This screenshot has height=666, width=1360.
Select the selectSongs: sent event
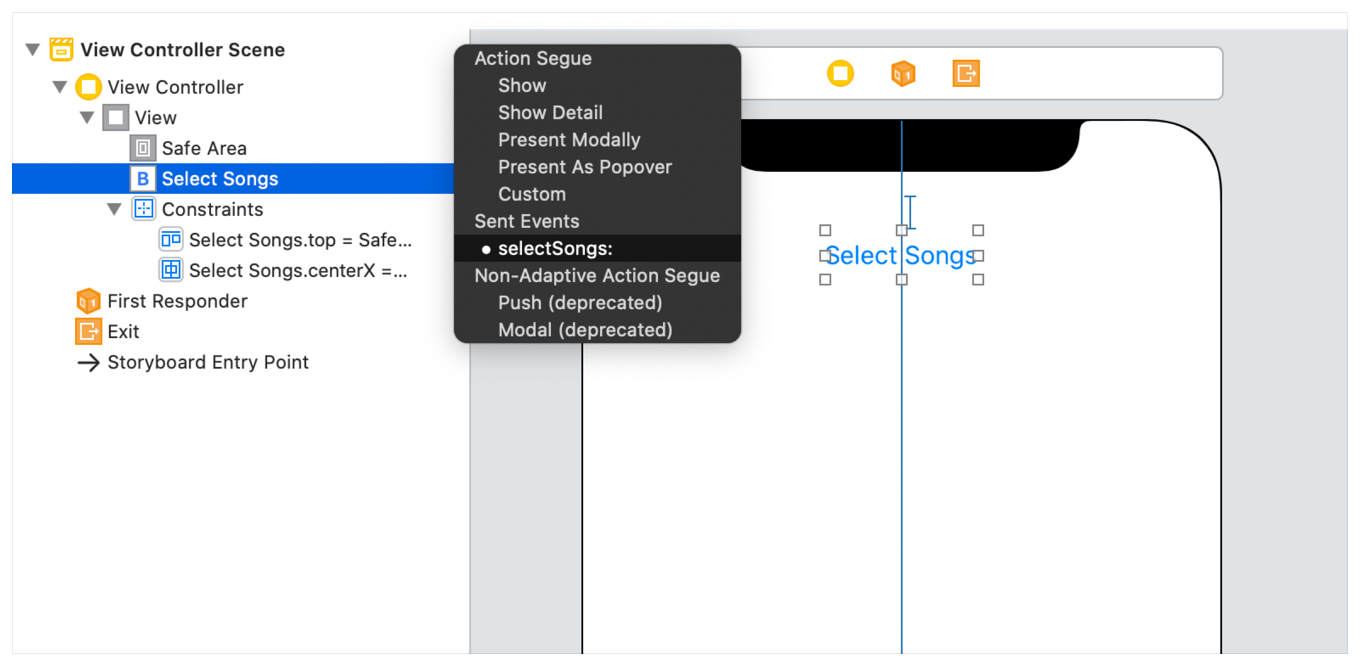pos(555,249)
